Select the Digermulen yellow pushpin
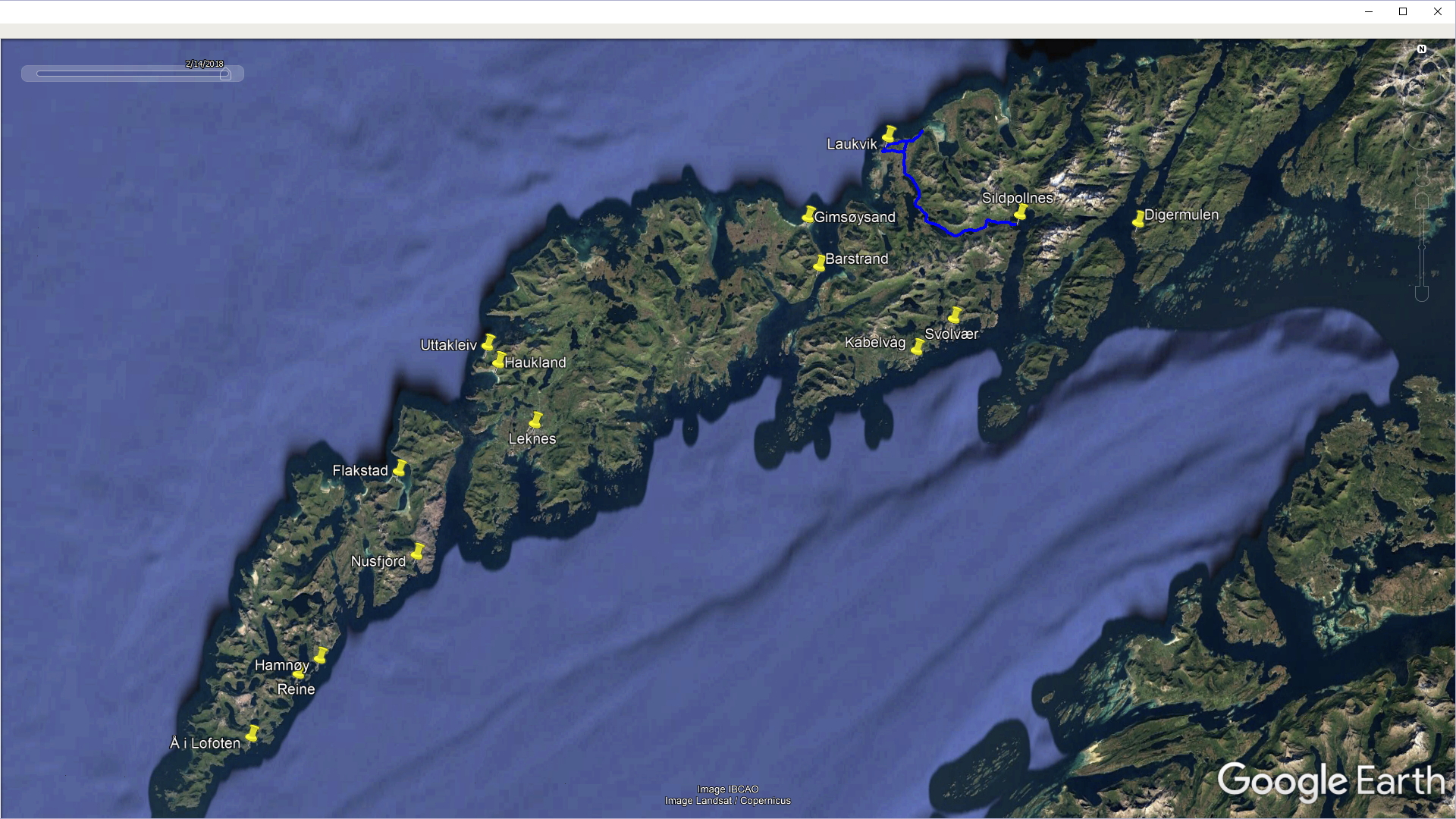1456x819 pixels. (x=1138, y=220)
